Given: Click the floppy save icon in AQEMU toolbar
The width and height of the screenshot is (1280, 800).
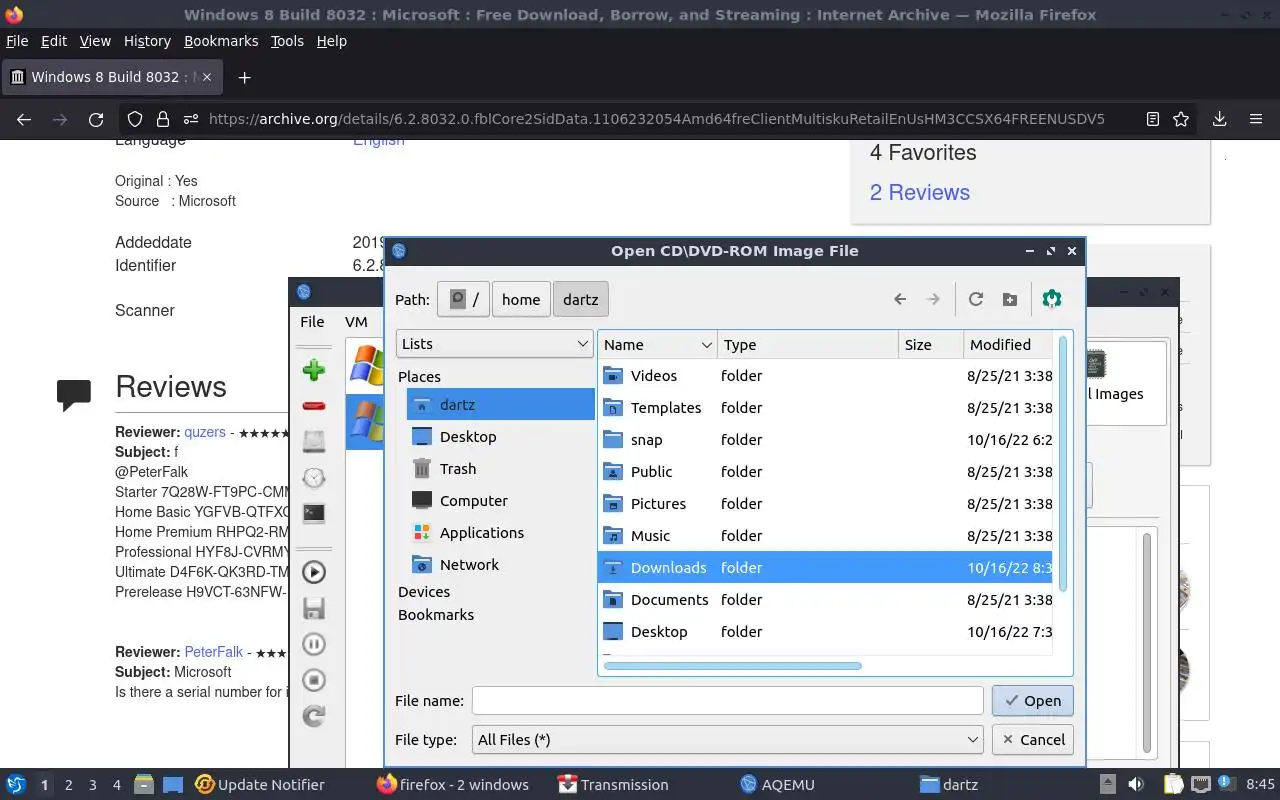Looking at the screenshot, I should pos(314,608).
